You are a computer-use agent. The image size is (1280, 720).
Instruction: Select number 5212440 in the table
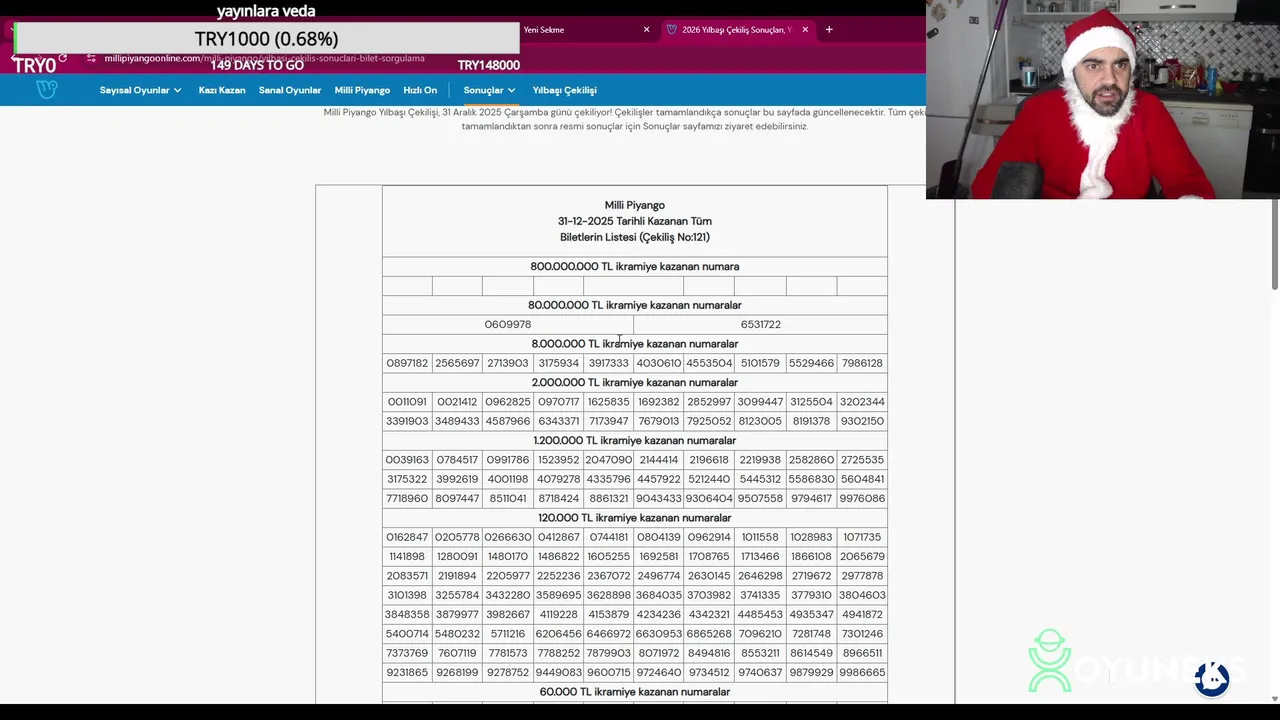(x=709, y=479)
